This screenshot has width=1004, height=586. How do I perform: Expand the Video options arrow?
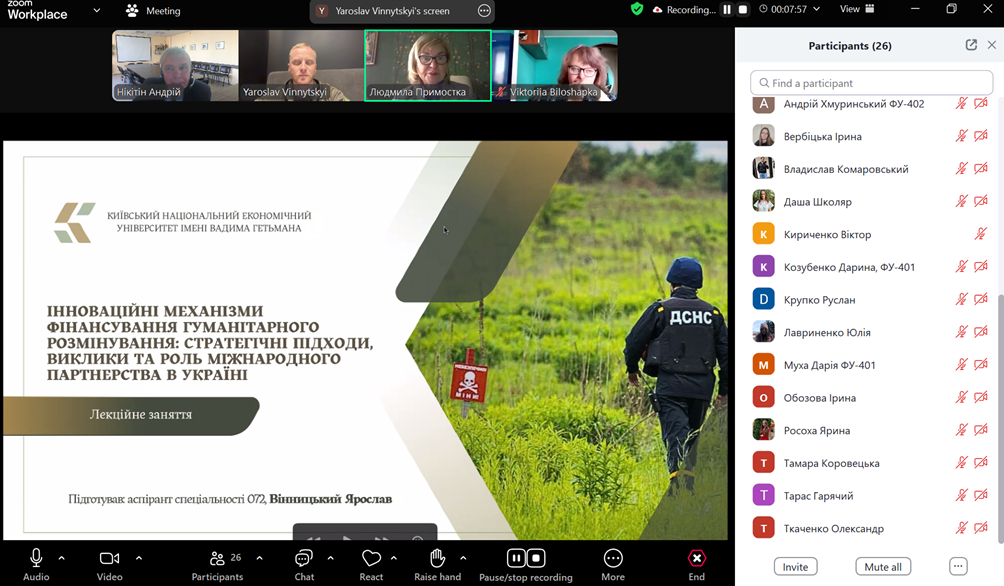tap(138, 558)
